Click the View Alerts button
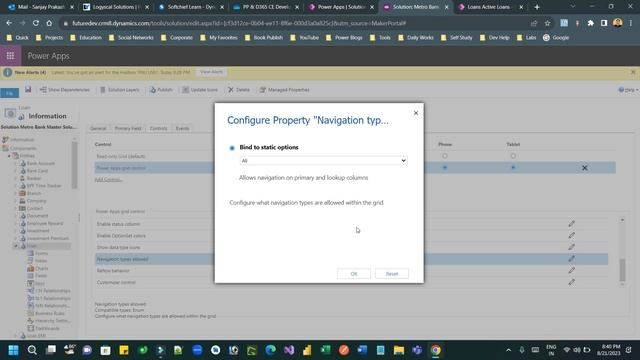 pyautogui.click(x=211, y=72)
